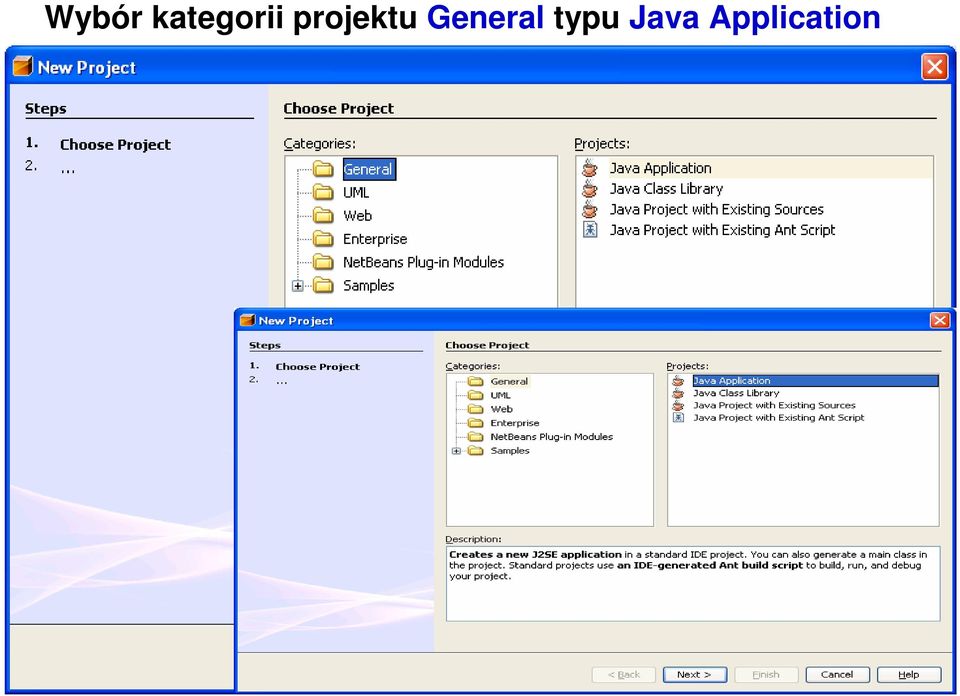Choose Java Application in front window
This screenshot has width=960, height=696.
pos(815,381)
